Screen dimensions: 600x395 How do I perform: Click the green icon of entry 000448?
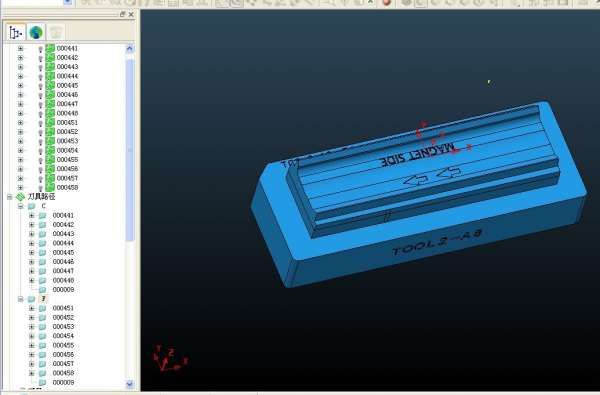point(50,113)
